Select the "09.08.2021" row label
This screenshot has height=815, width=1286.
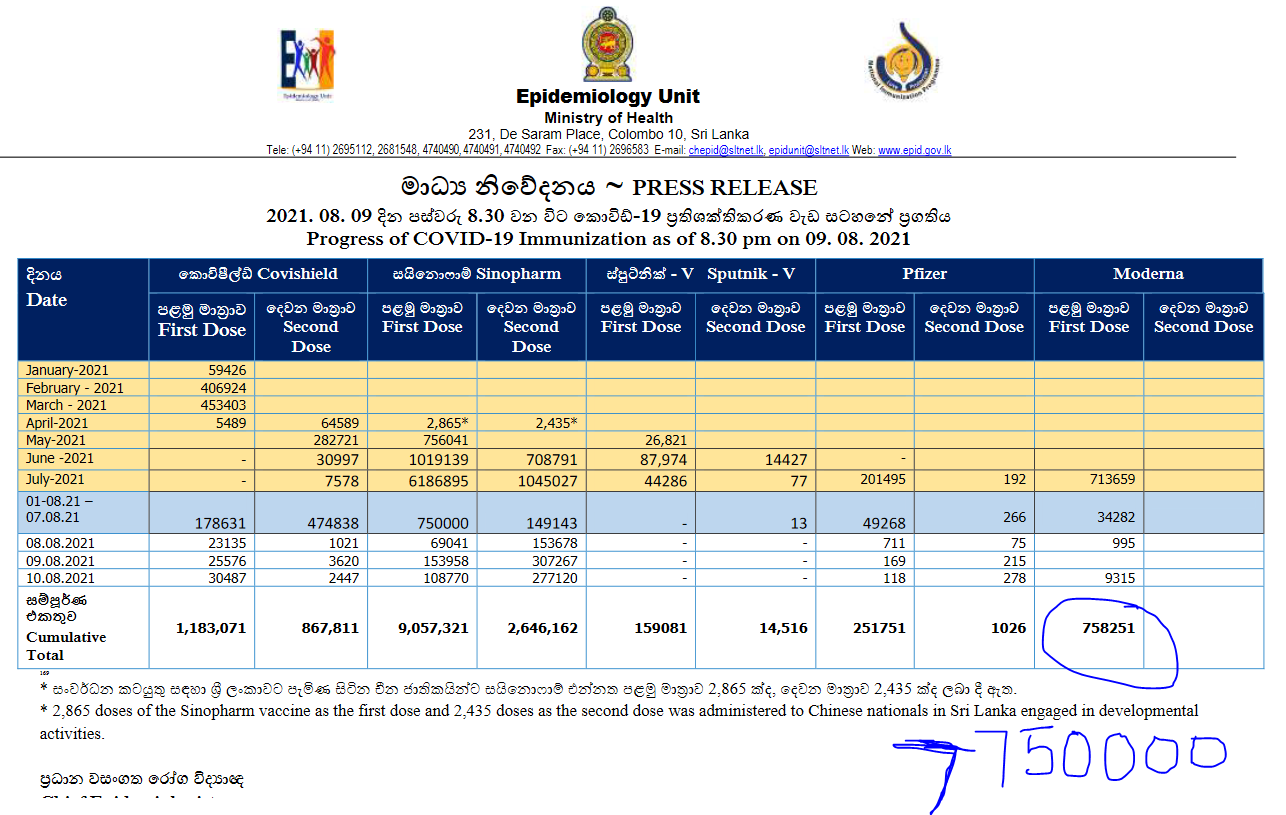[x=61, y=561]
